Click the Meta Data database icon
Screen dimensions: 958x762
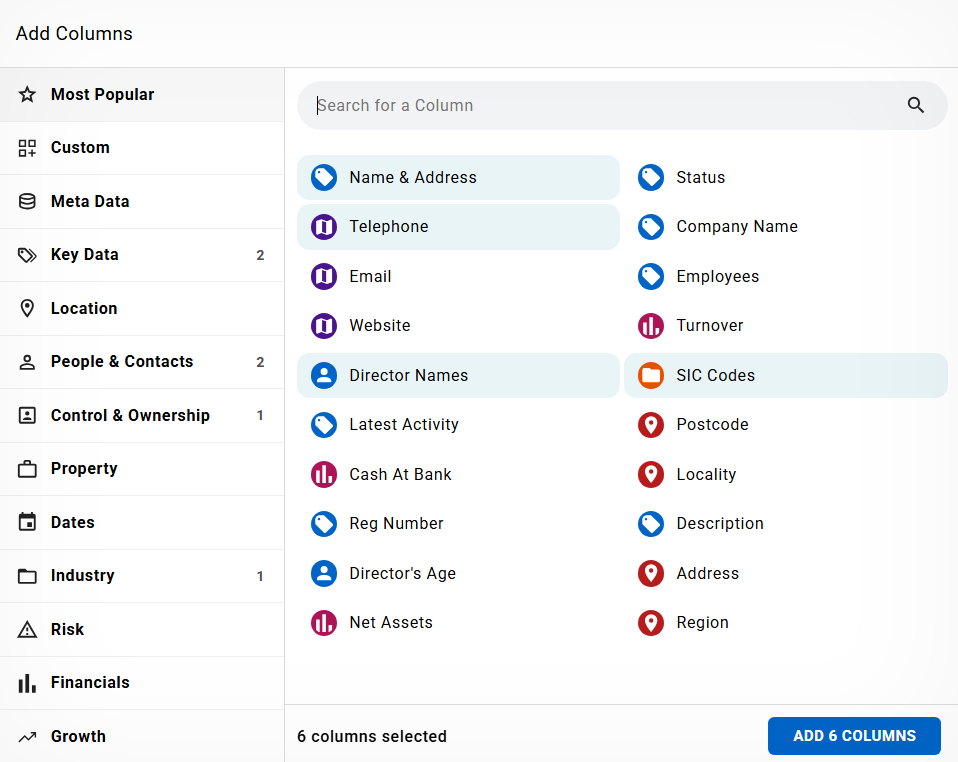[28, 202]
